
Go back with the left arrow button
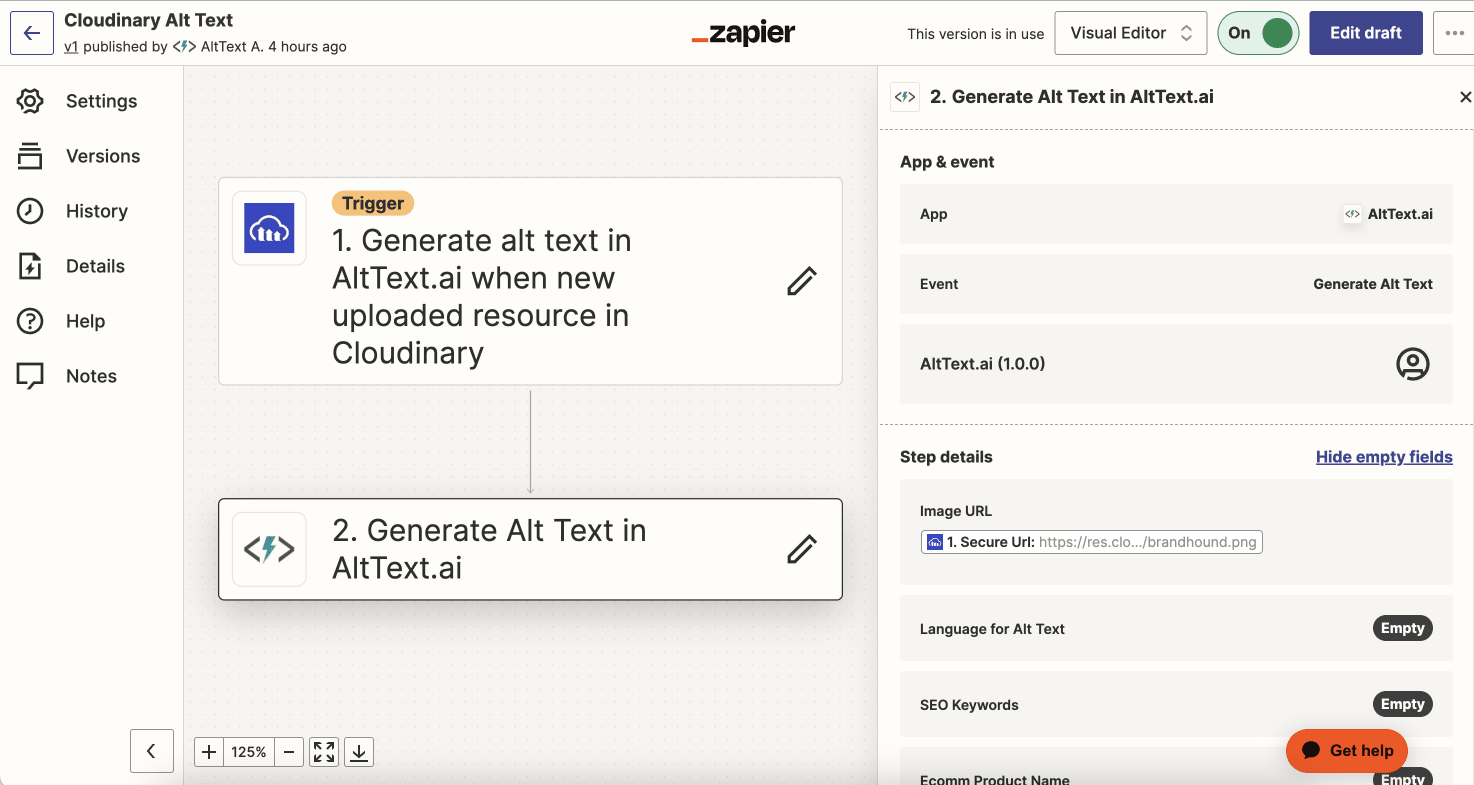coord(32,33)
